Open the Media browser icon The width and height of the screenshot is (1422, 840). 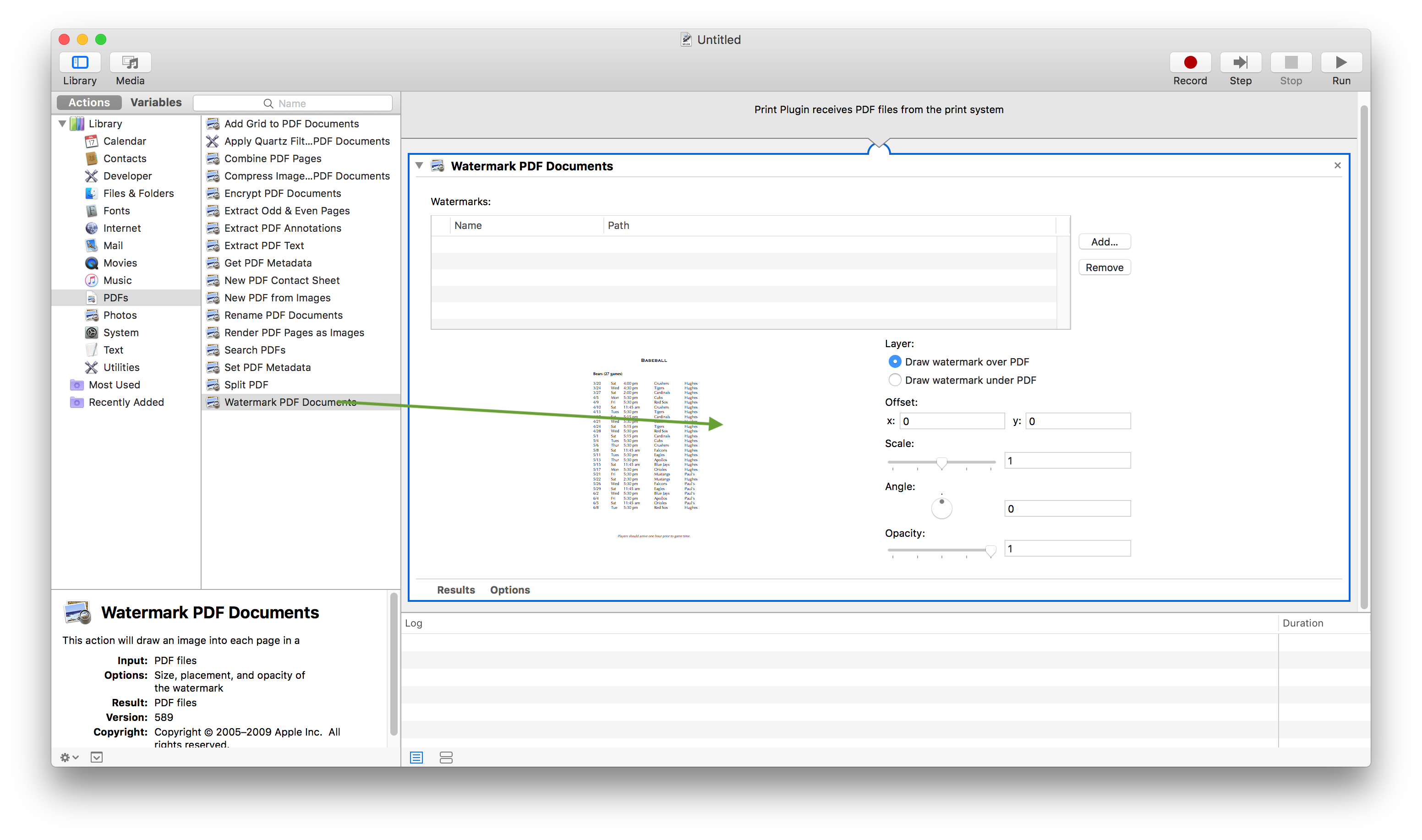point(130,62)
